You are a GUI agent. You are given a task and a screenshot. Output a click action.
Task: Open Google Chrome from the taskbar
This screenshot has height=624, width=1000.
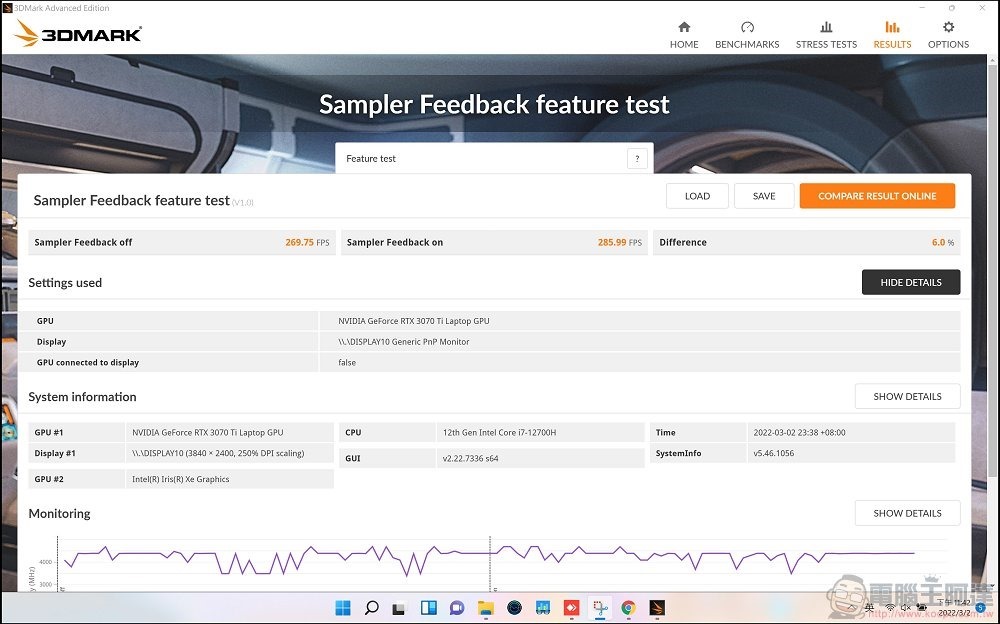pos(628,608)
